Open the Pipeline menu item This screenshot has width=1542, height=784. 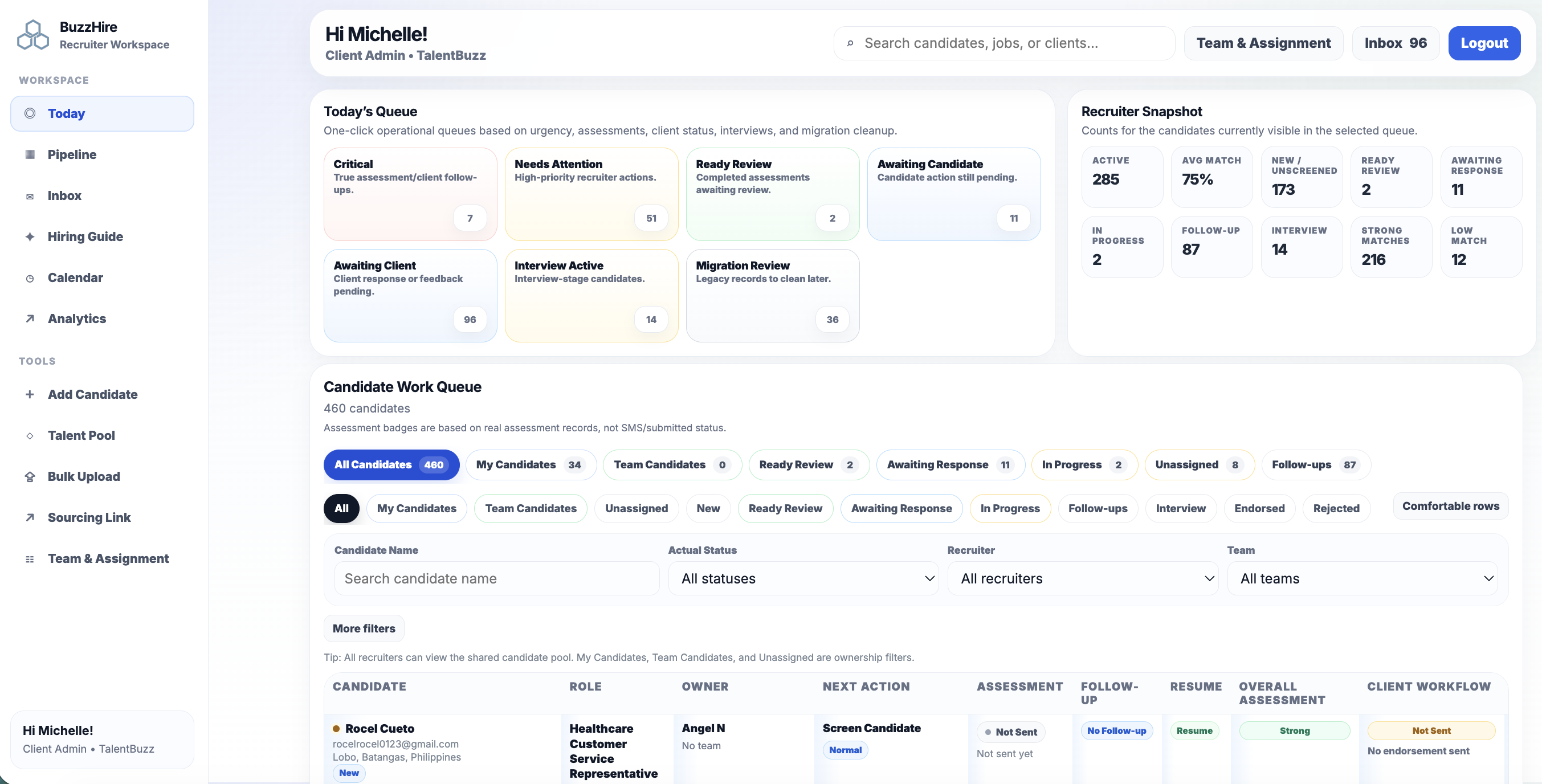point(102,154)
